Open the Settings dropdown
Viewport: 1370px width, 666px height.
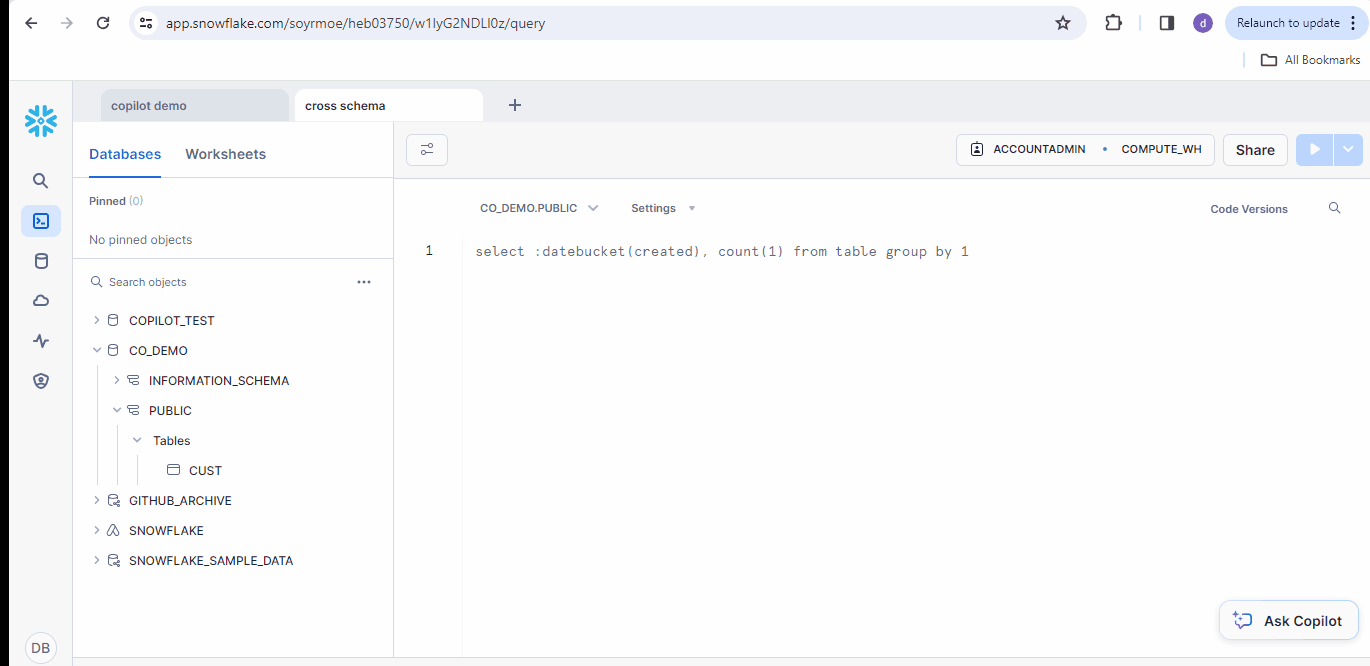(663, 208)
